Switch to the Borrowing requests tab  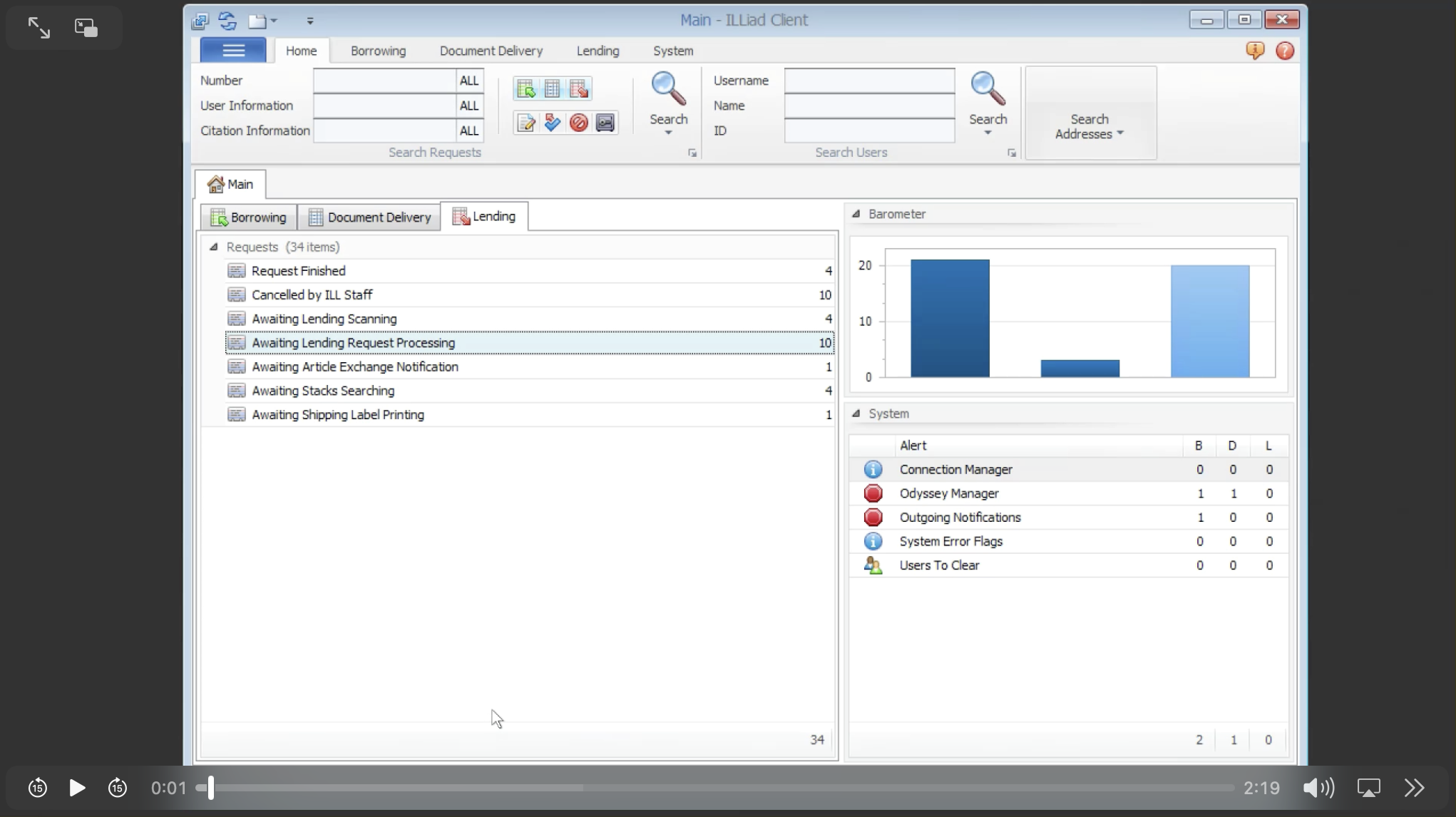(x=249, y=217)
